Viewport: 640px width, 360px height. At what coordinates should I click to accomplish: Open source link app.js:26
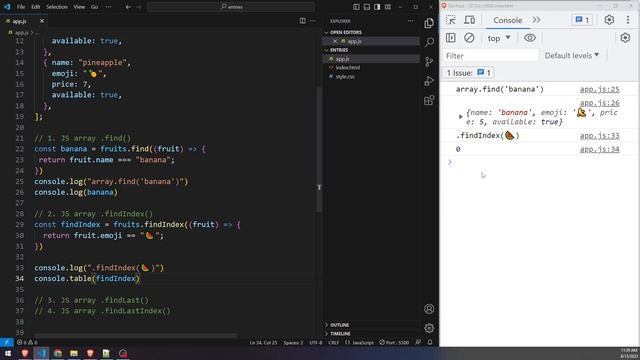(600, 102)
